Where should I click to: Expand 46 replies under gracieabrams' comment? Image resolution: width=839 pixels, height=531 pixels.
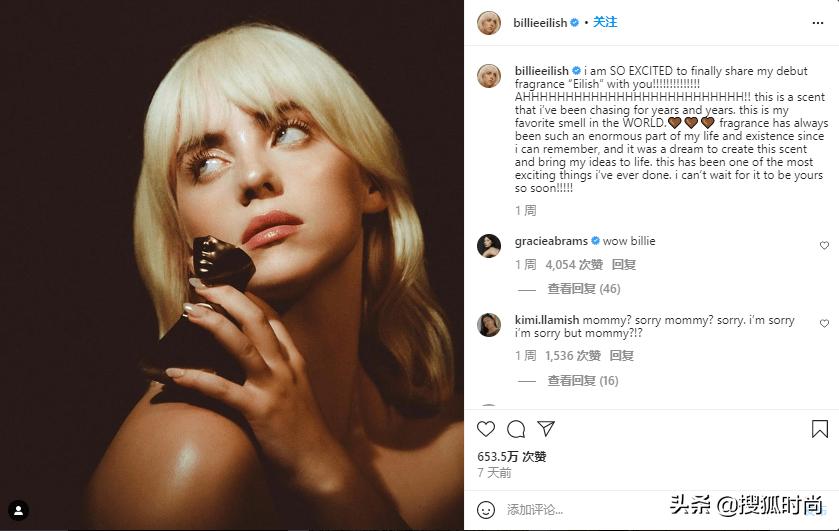(583, 289)
